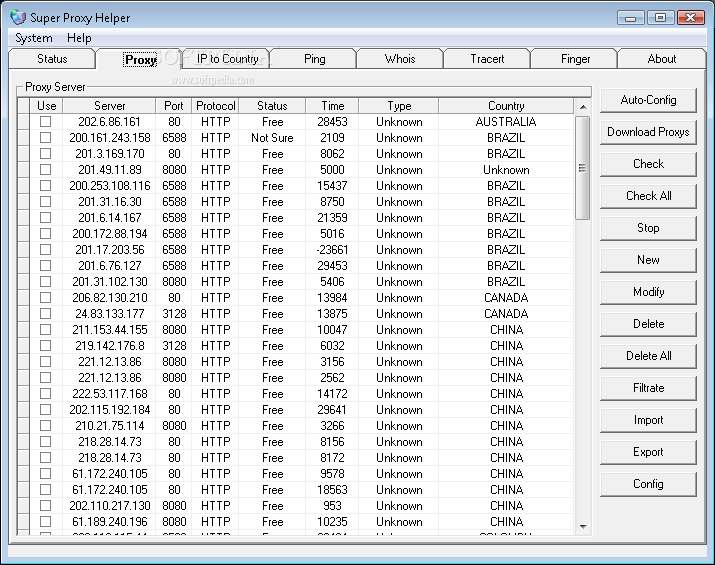Select the AUSTRALIA country cell
Image resolution: width=715 pixels, height=565 pixels.
(x=506, y=122)
